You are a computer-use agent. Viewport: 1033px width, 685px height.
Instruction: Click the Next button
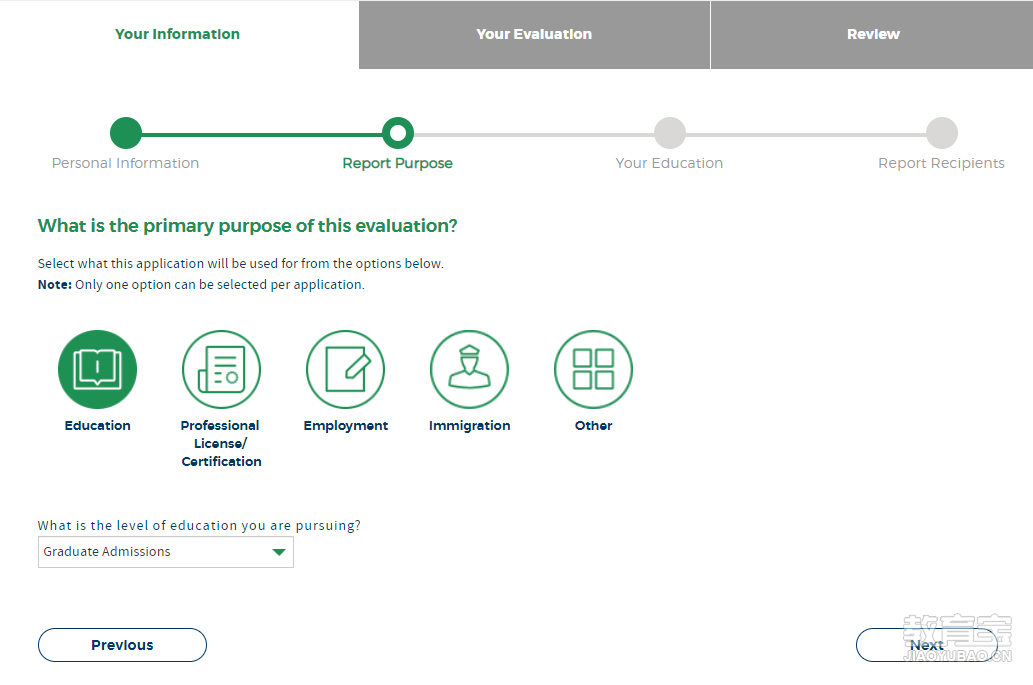927,645
